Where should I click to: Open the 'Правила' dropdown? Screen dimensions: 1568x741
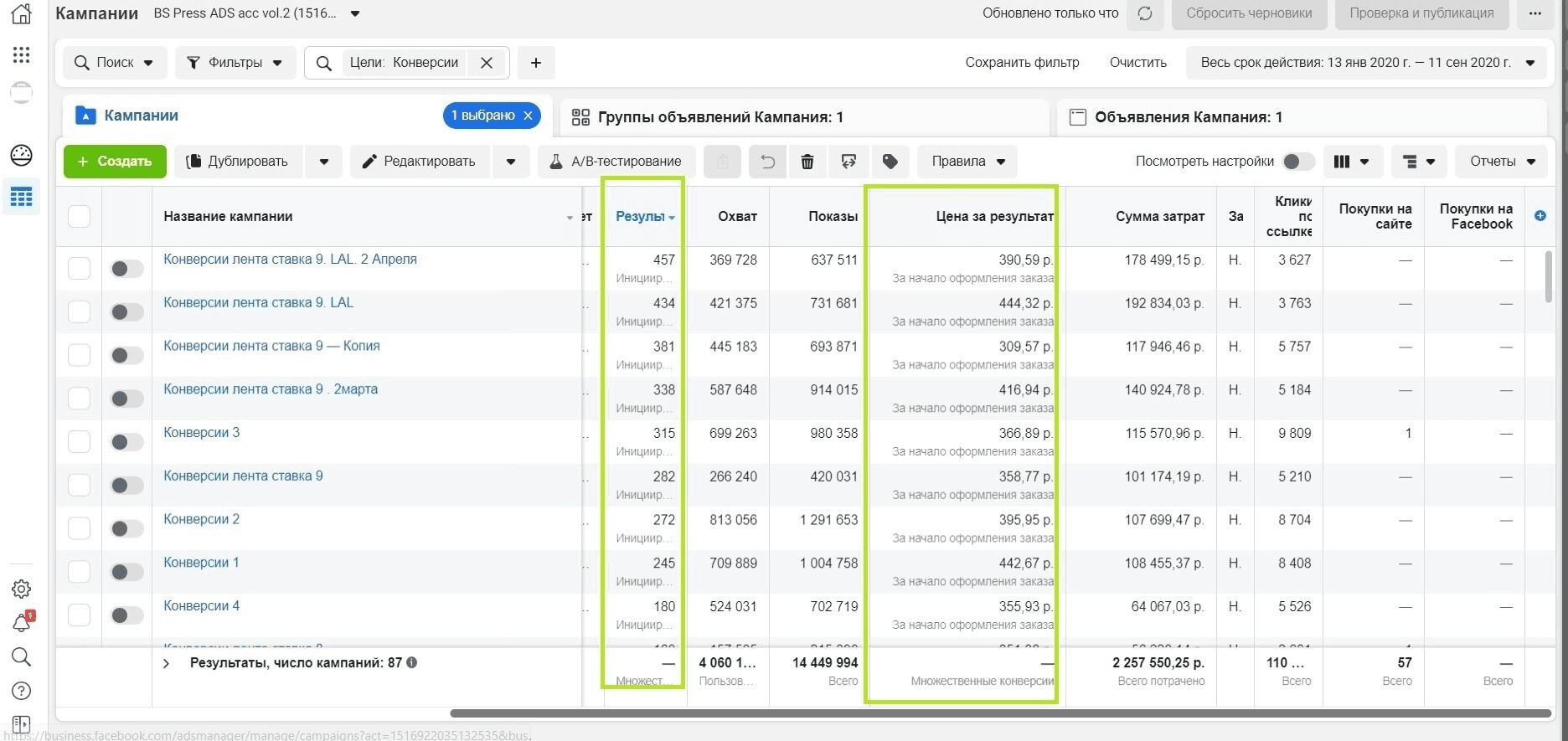[x=967, y=162]
